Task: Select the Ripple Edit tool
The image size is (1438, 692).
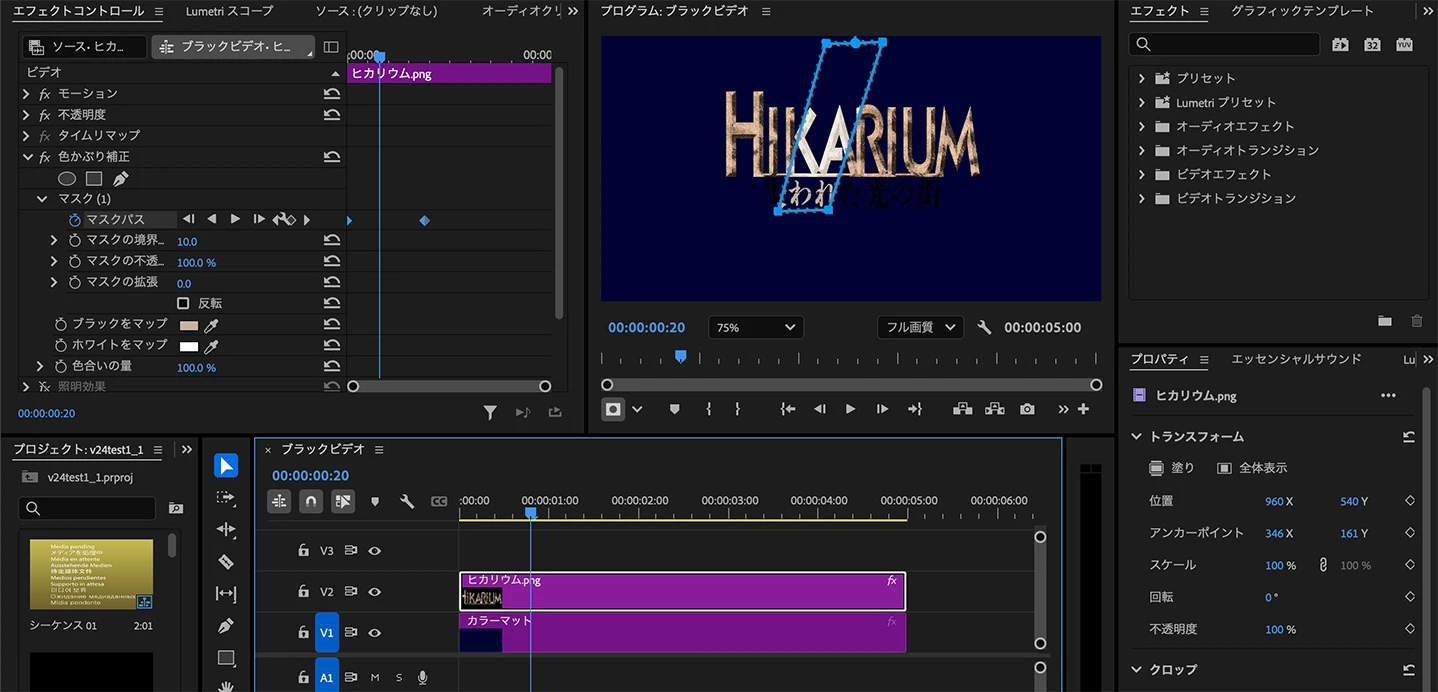Action: click(226, 530)
